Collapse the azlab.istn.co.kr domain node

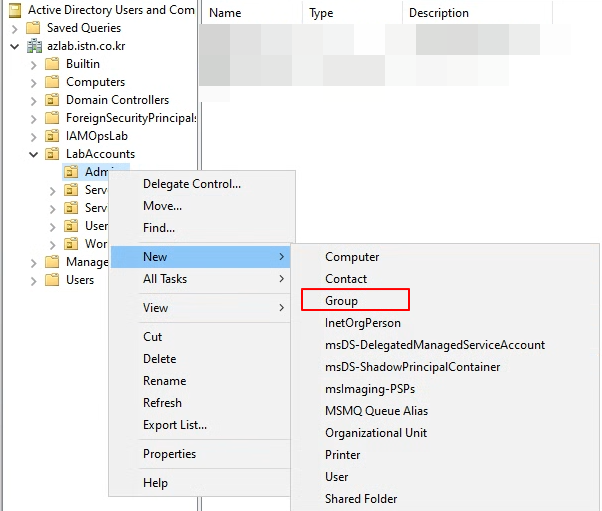coord(15,47)
